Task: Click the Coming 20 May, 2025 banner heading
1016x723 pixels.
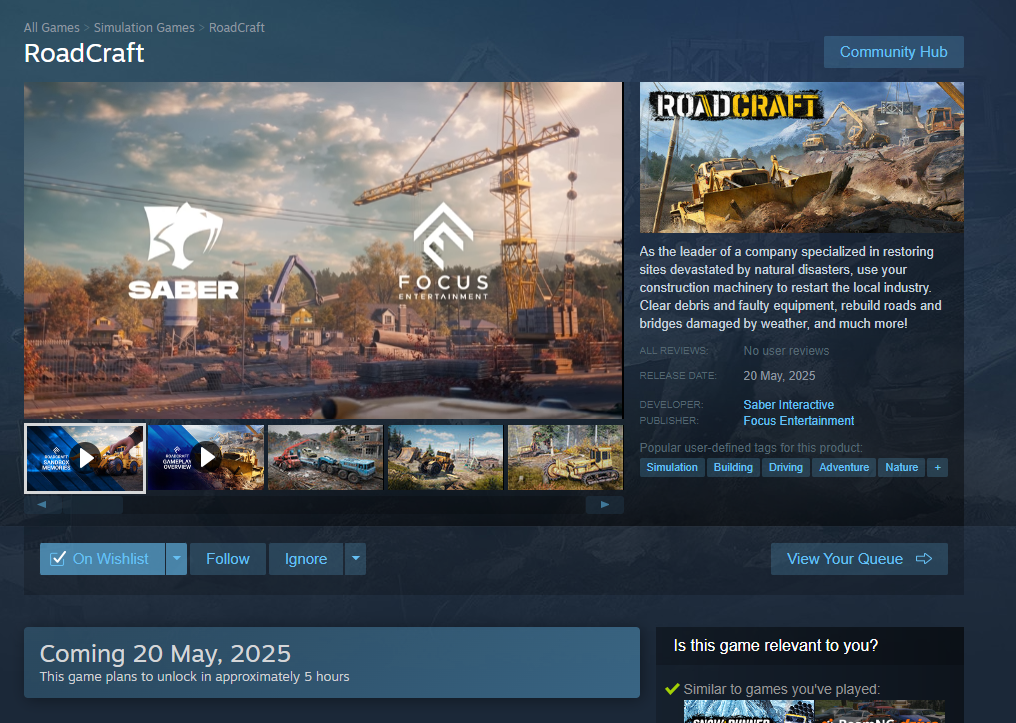Action: coord(165,654)
